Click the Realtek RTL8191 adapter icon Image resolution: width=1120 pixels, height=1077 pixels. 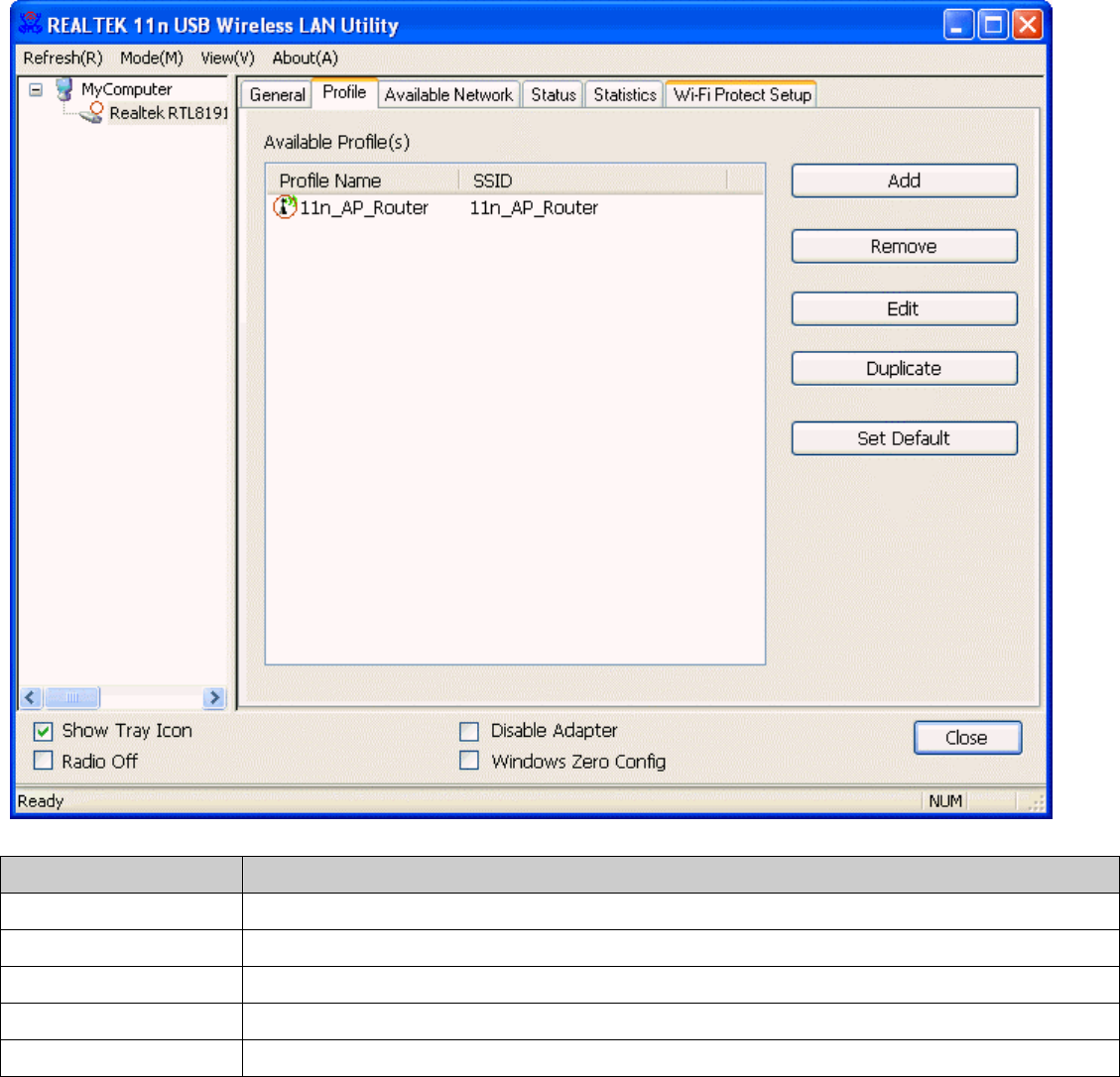click(93, 113)
